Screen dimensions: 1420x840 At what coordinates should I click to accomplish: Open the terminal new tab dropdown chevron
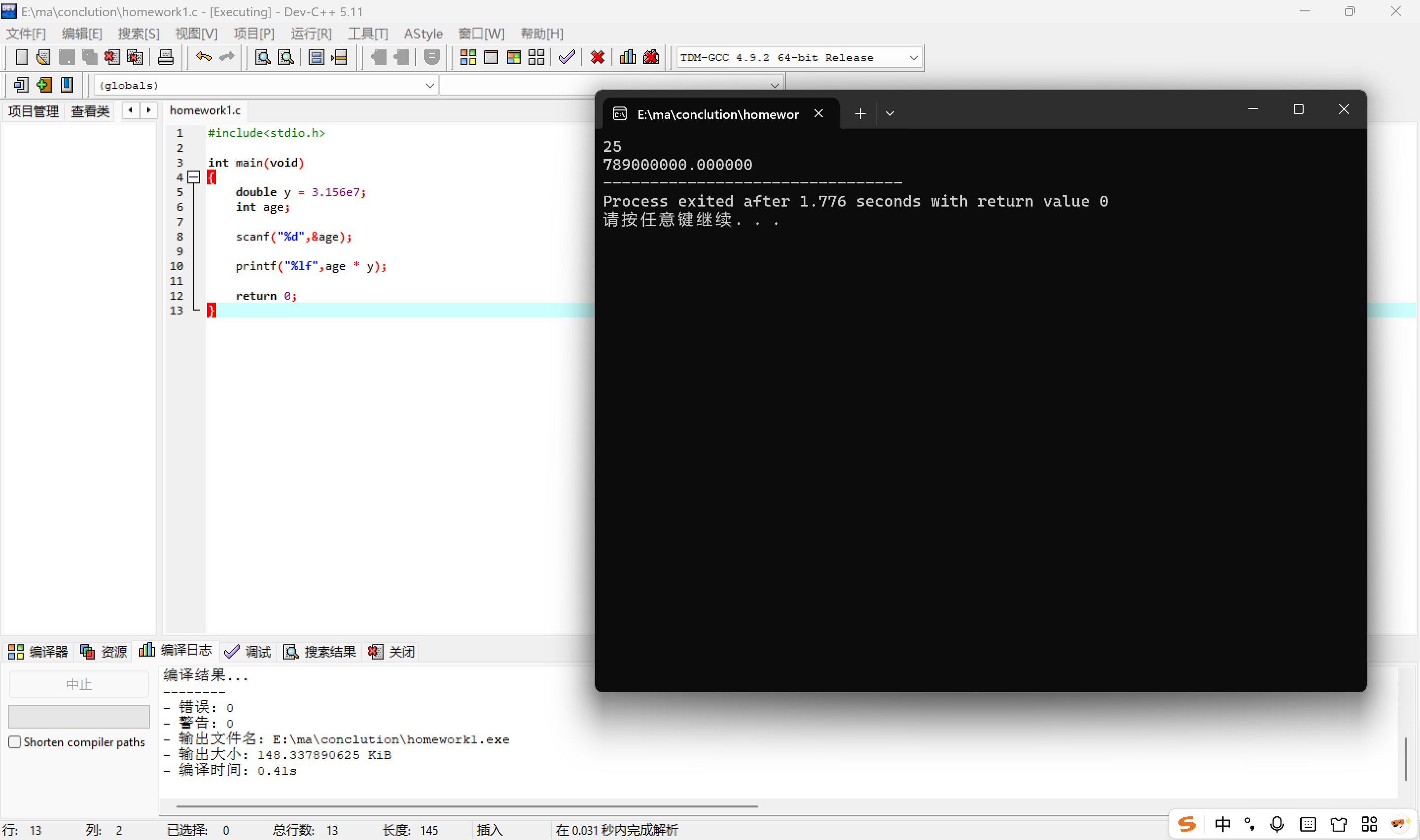click(889, 114)
